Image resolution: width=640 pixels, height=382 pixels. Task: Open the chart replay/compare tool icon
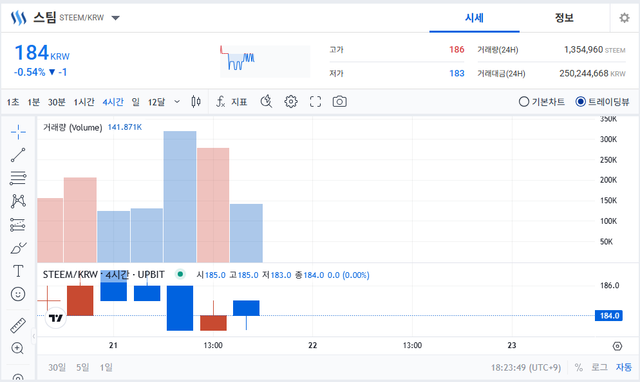[266, 101]
